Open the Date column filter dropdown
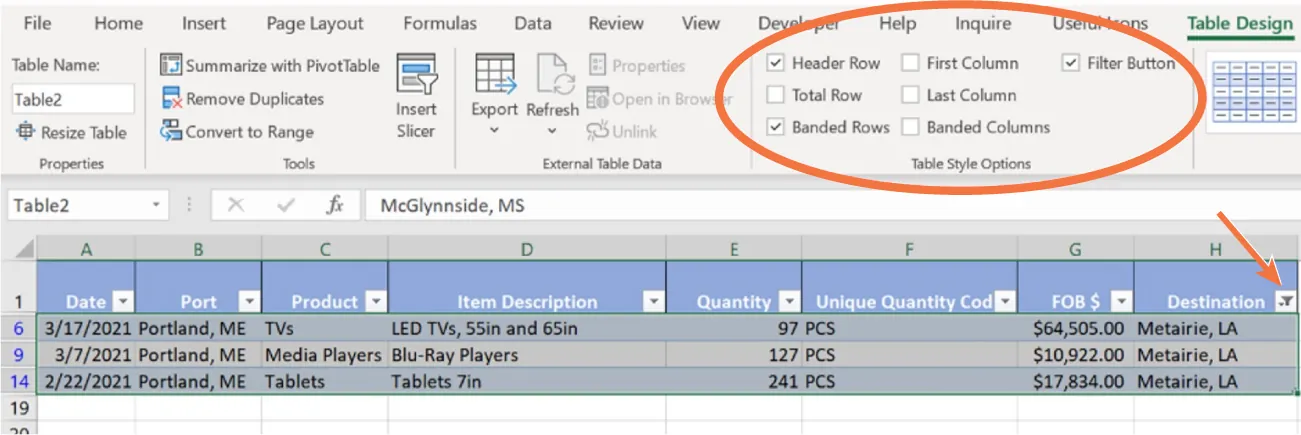This screenshot has height=435, width=1301. [x=123, y=301]
